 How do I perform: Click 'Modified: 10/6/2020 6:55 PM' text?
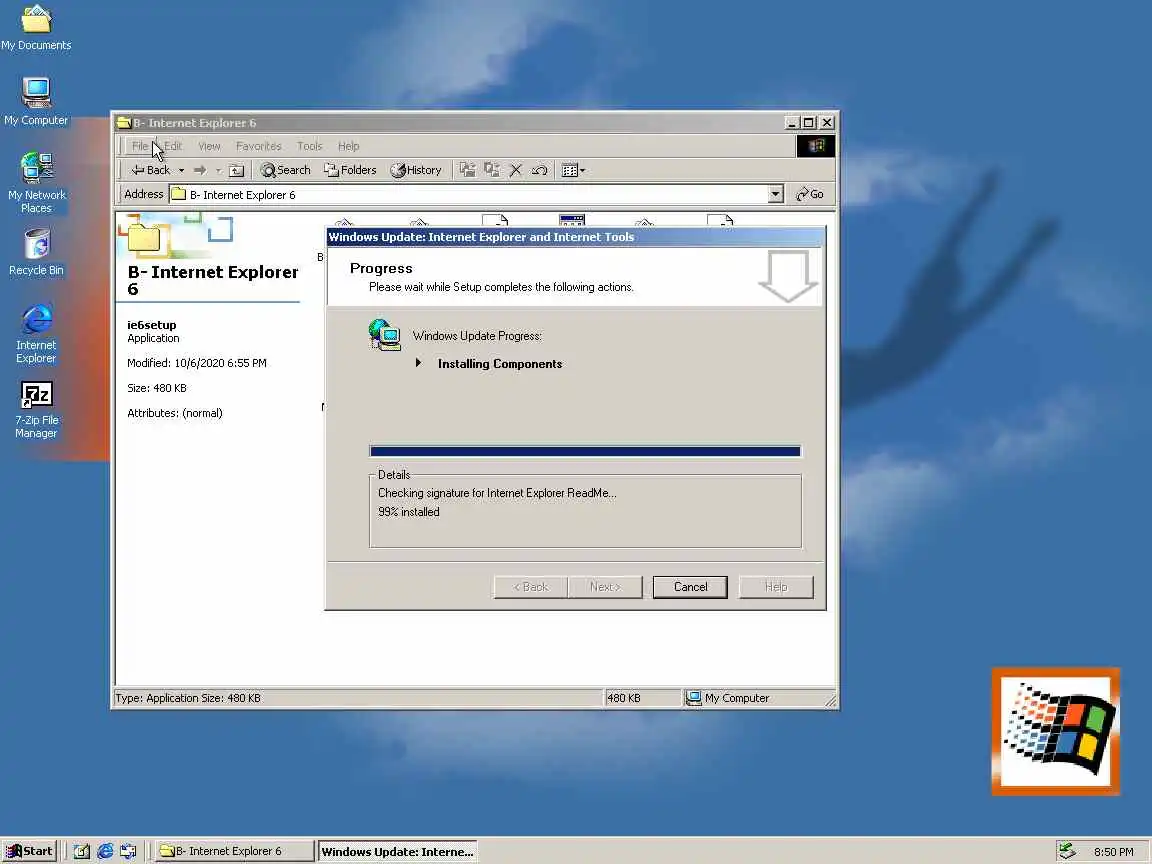coord(197,363)
